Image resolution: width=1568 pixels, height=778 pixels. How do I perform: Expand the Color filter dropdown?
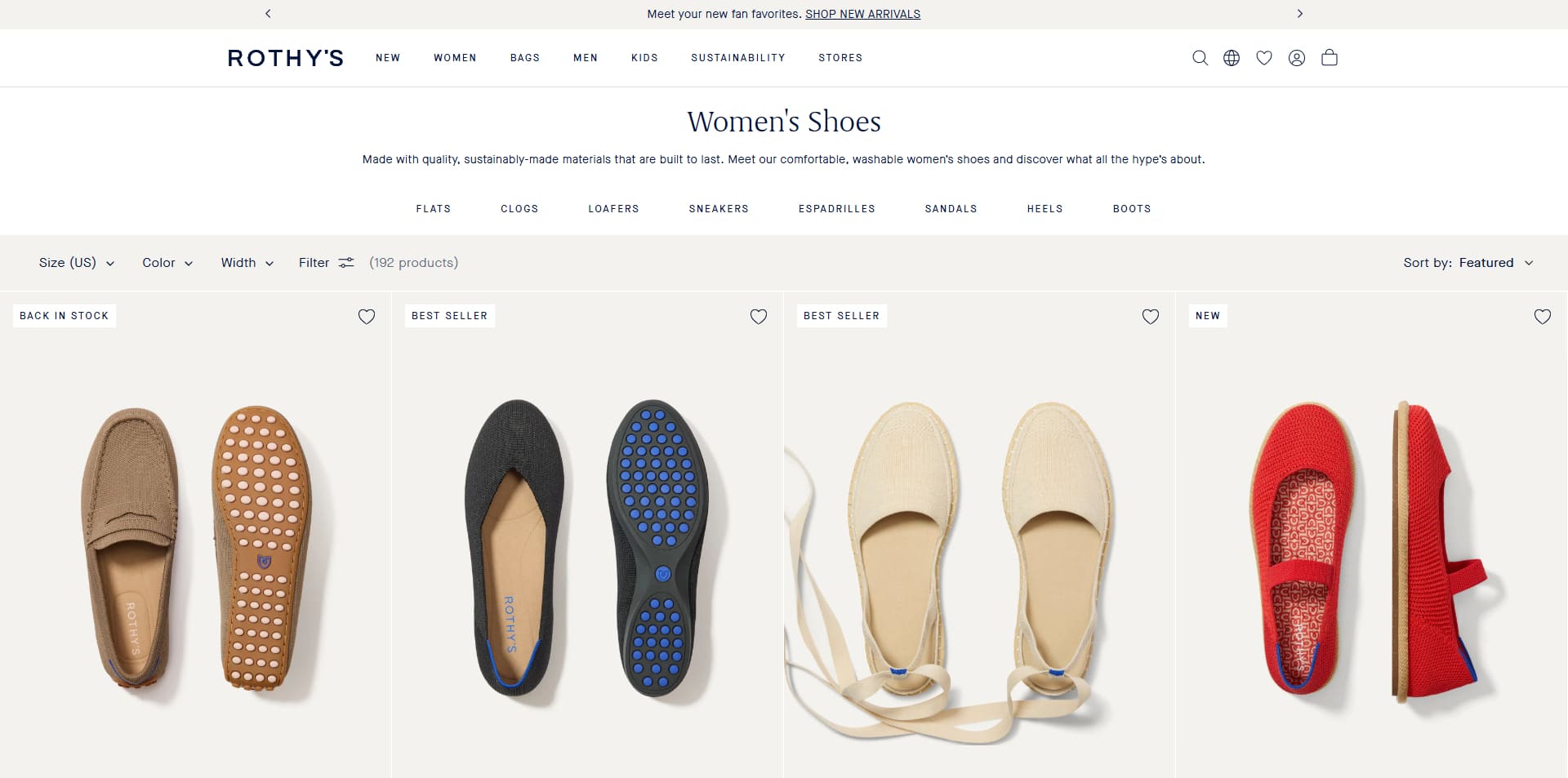(x=167, y=263)
